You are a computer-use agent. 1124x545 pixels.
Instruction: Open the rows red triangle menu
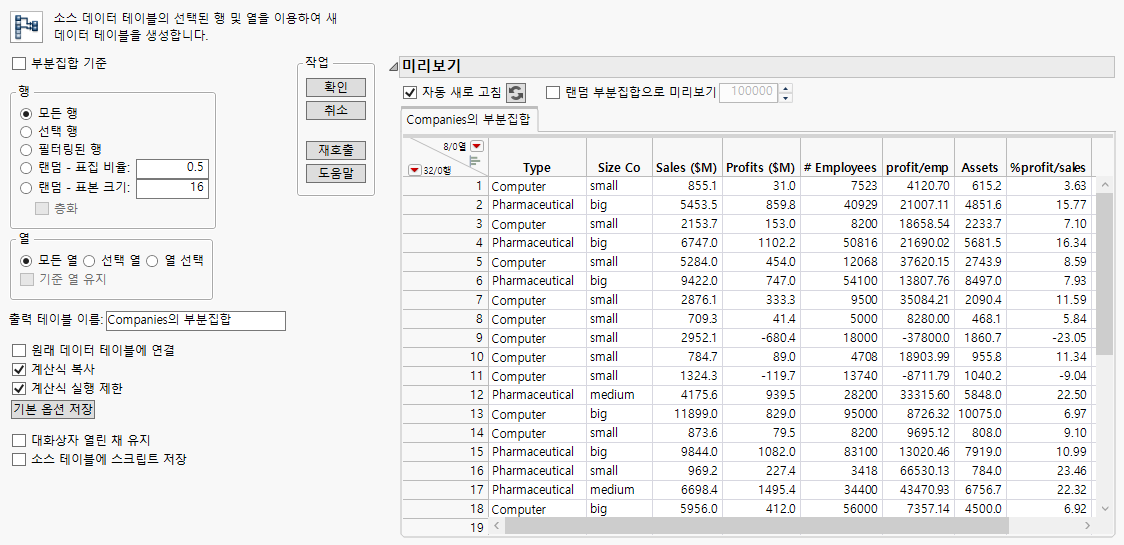[414, 170]
